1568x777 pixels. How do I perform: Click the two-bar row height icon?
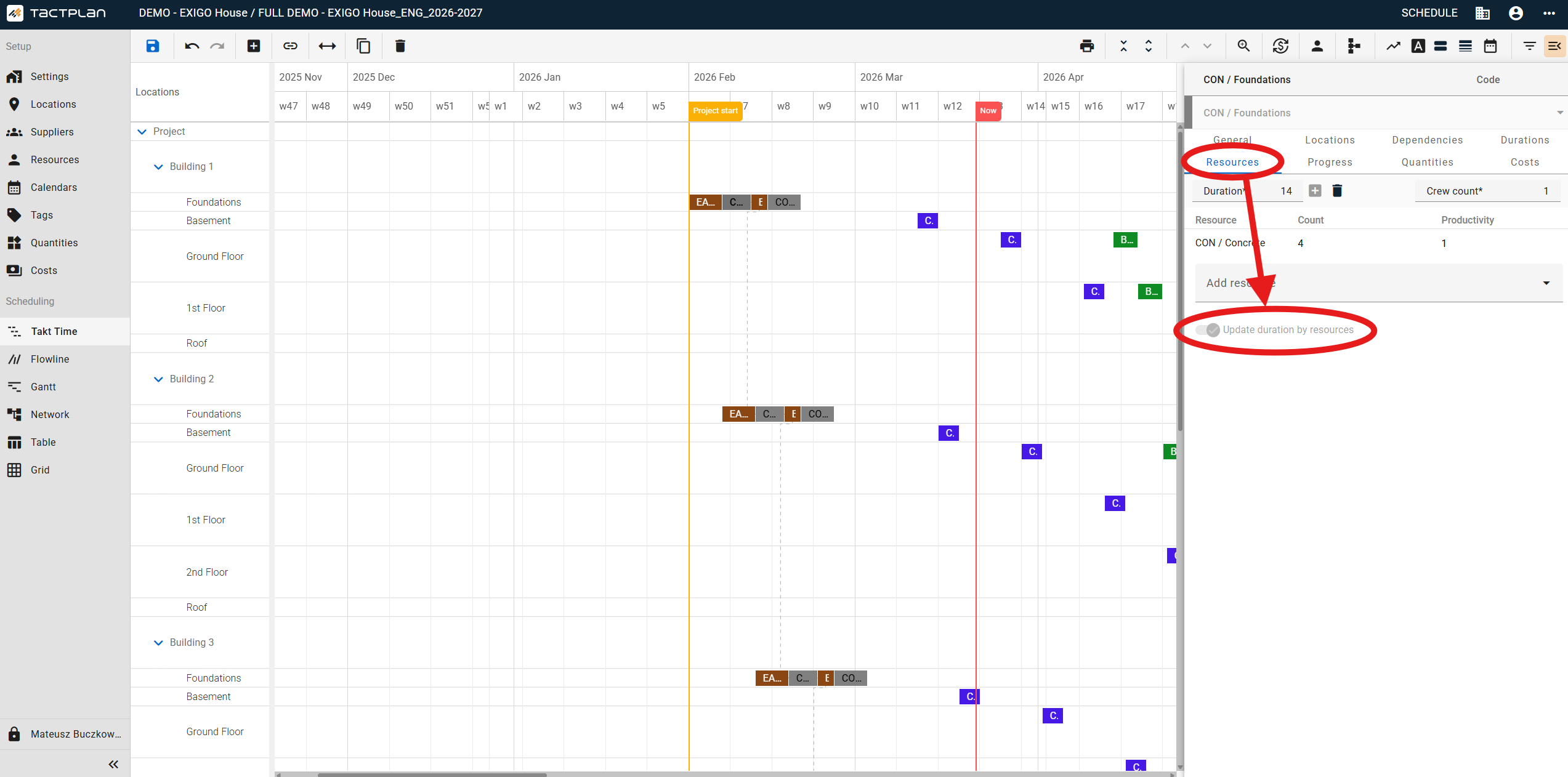click(x=1441, y=46)
